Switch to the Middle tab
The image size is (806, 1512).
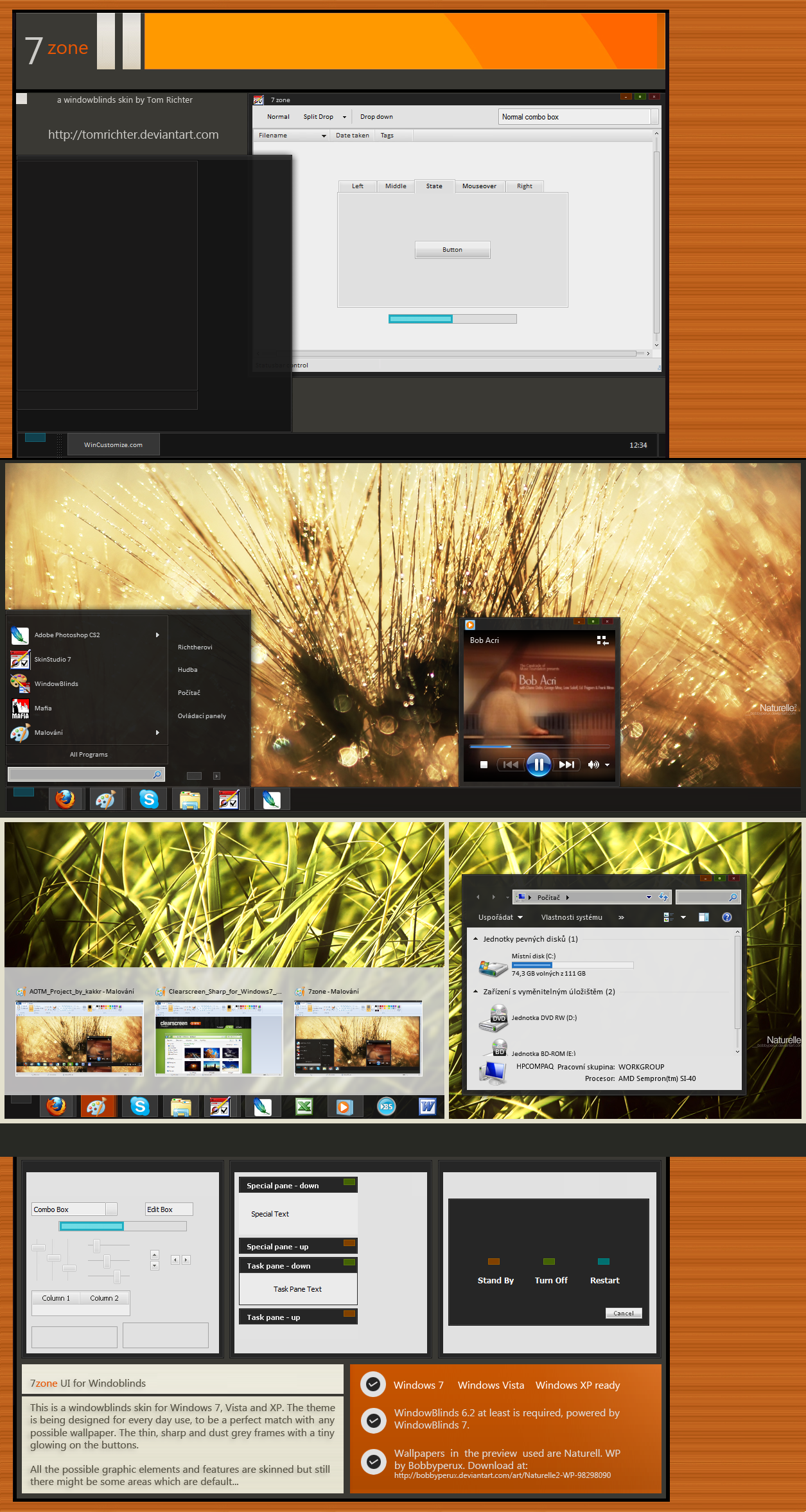(x=396, y=186)
